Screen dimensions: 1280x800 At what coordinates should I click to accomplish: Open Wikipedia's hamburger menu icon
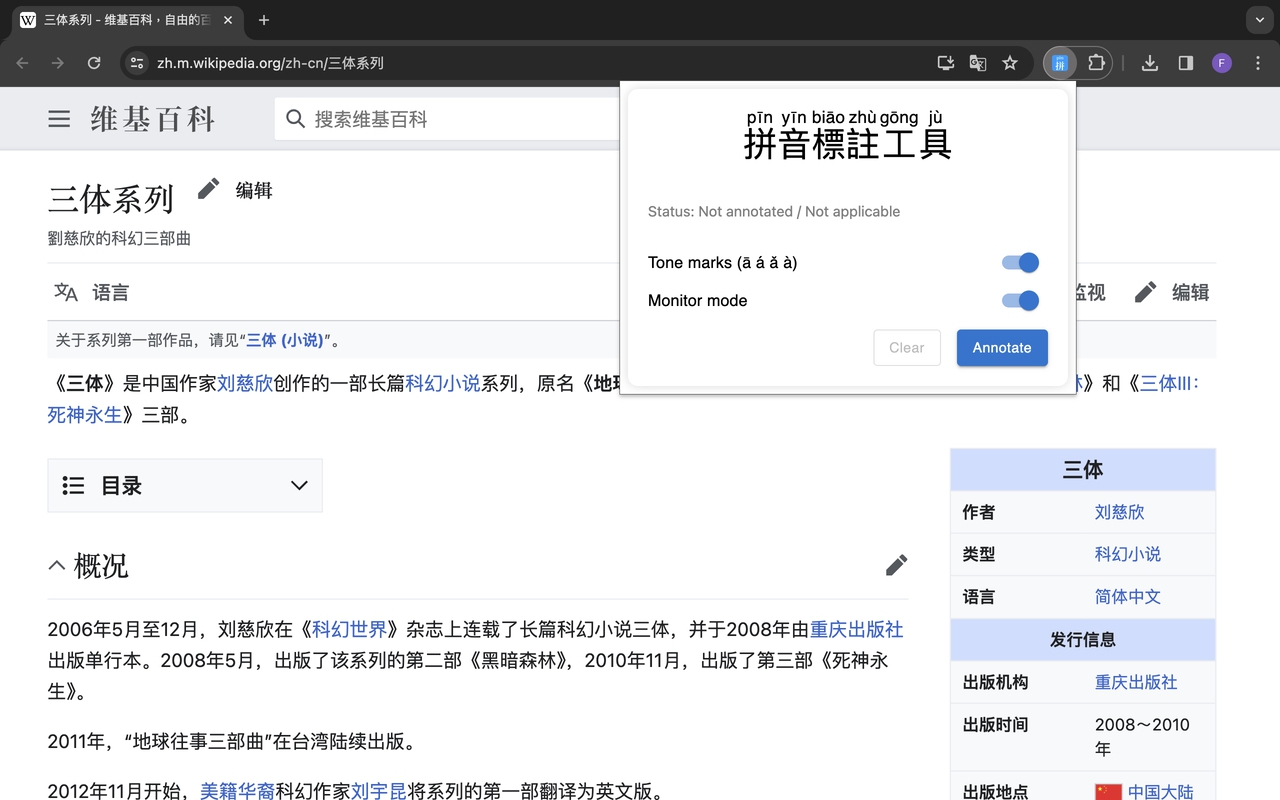pyautogui.click(x=58, y=118)
